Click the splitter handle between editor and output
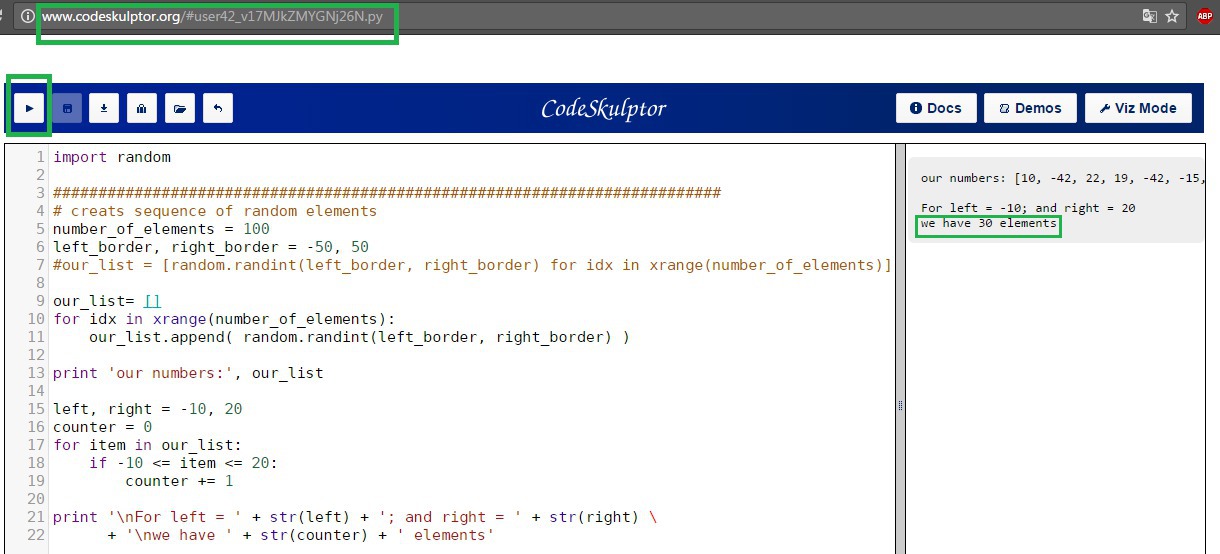Screen dimensions: 1220x554 tap(900, 405)
